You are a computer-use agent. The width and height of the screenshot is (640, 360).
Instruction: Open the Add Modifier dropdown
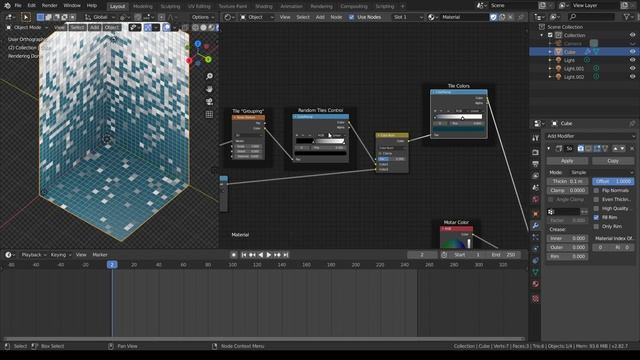point(591,136)
